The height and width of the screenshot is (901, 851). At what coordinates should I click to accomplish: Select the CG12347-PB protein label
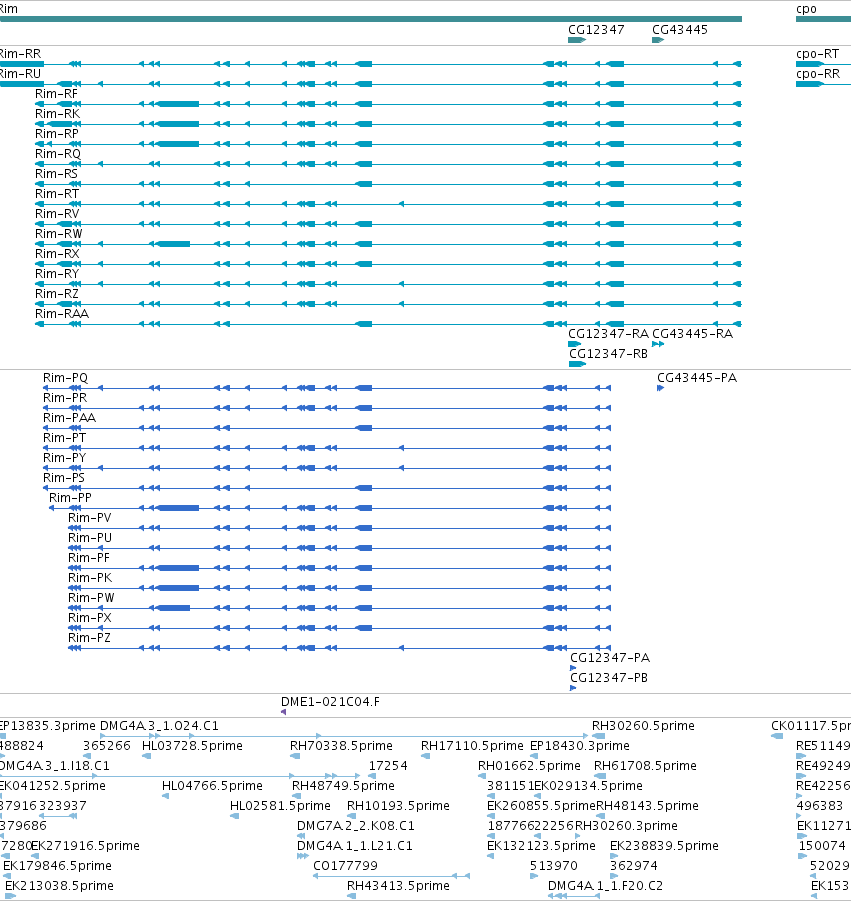coord(609,678)
